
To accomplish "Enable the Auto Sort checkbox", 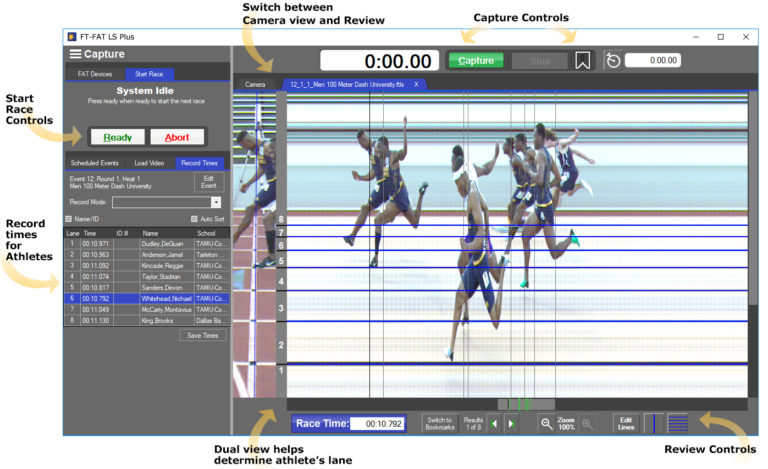I will [x=194, y=219].
